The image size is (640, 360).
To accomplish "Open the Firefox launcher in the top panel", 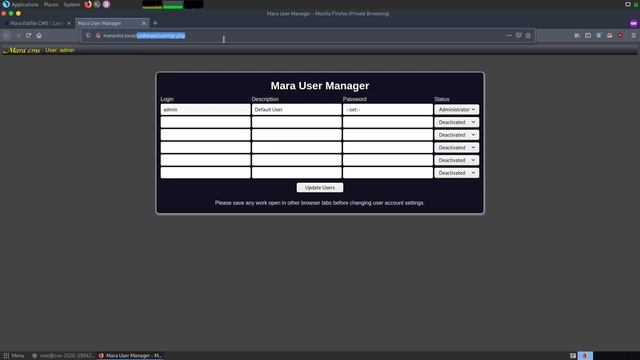I will point(88,4).
